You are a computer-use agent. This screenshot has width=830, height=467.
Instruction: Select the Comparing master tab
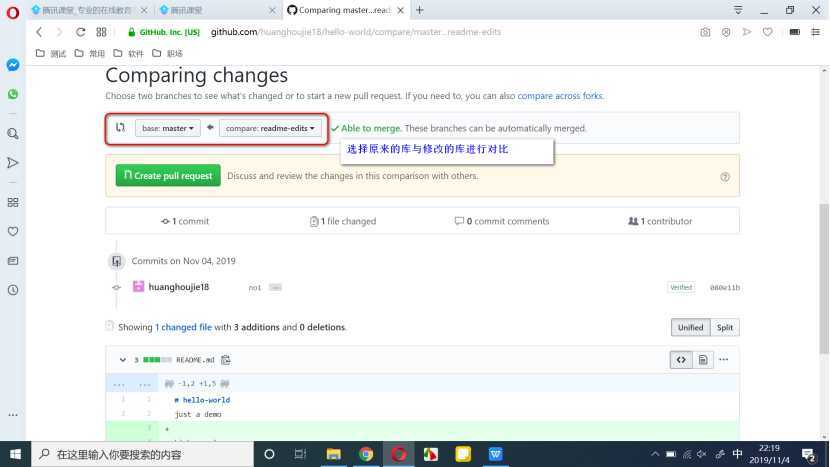[x=345, y=10]
